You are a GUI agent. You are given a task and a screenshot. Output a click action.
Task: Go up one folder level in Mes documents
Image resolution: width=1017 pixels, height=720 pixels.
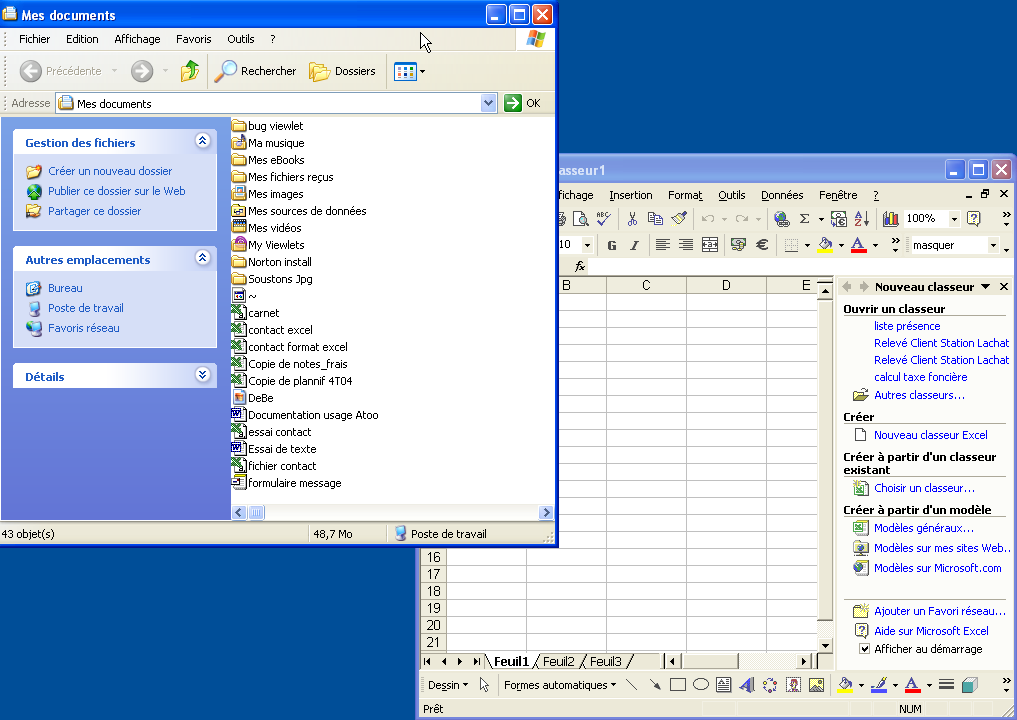coord(189,71)
